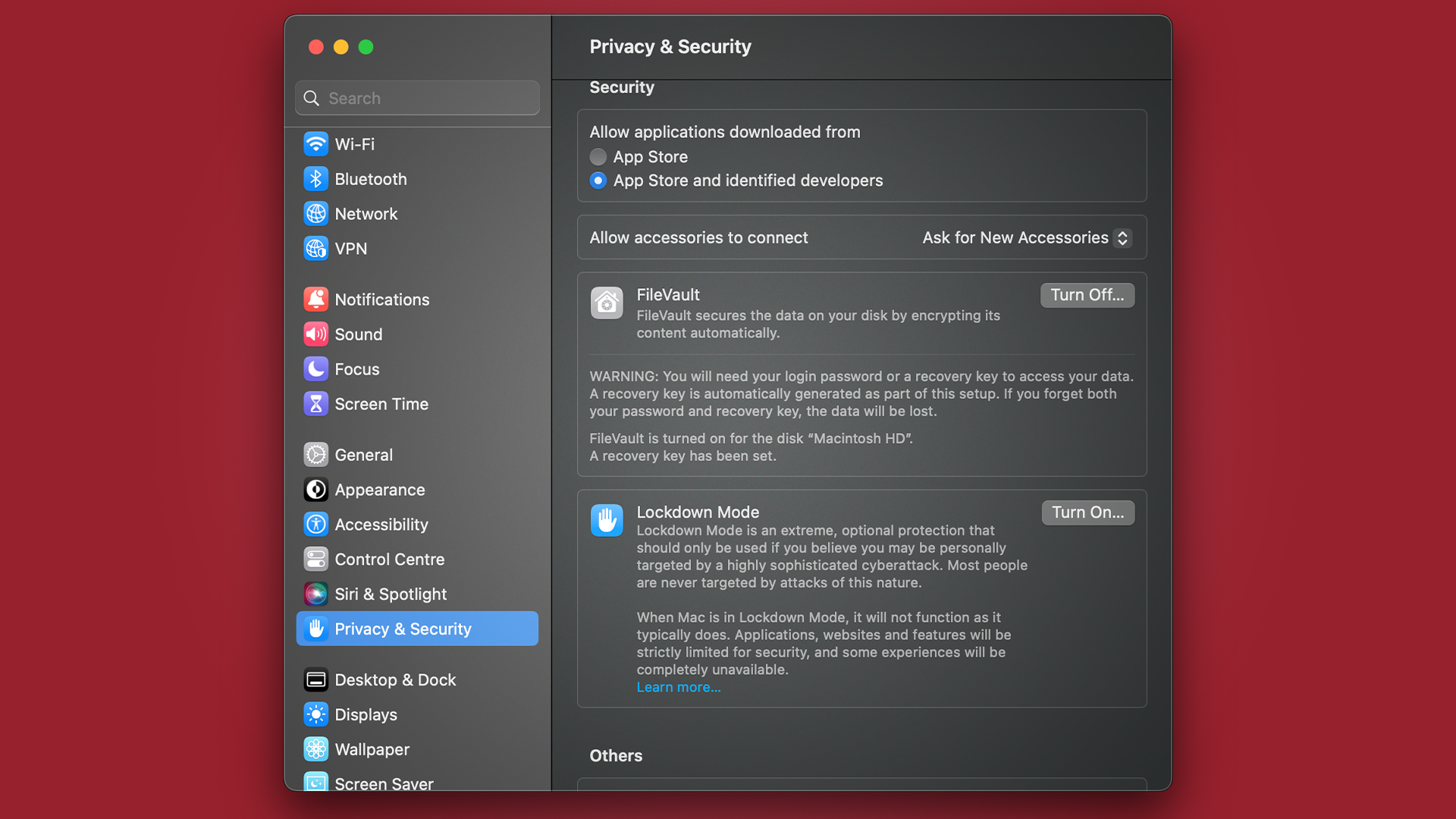Click the VPN sidebar icon
Image resolution: width=1456 pixels, height=819 pixels.
pyautogui.click(x=316, y=249)
